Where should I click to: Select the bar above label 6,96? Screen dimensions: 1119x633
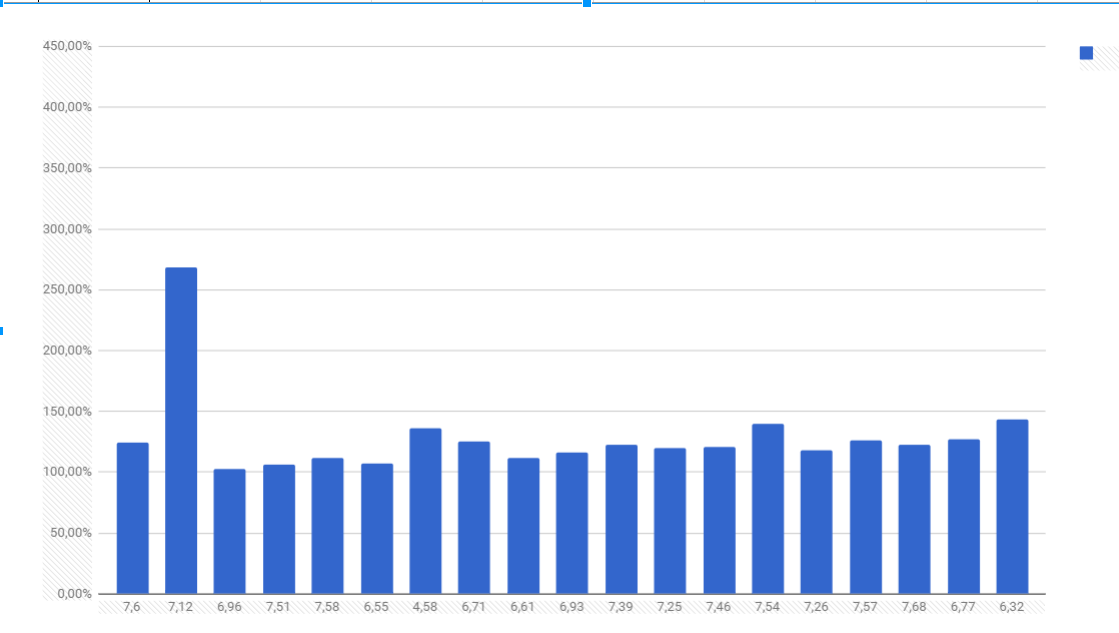tap(230, 532)
